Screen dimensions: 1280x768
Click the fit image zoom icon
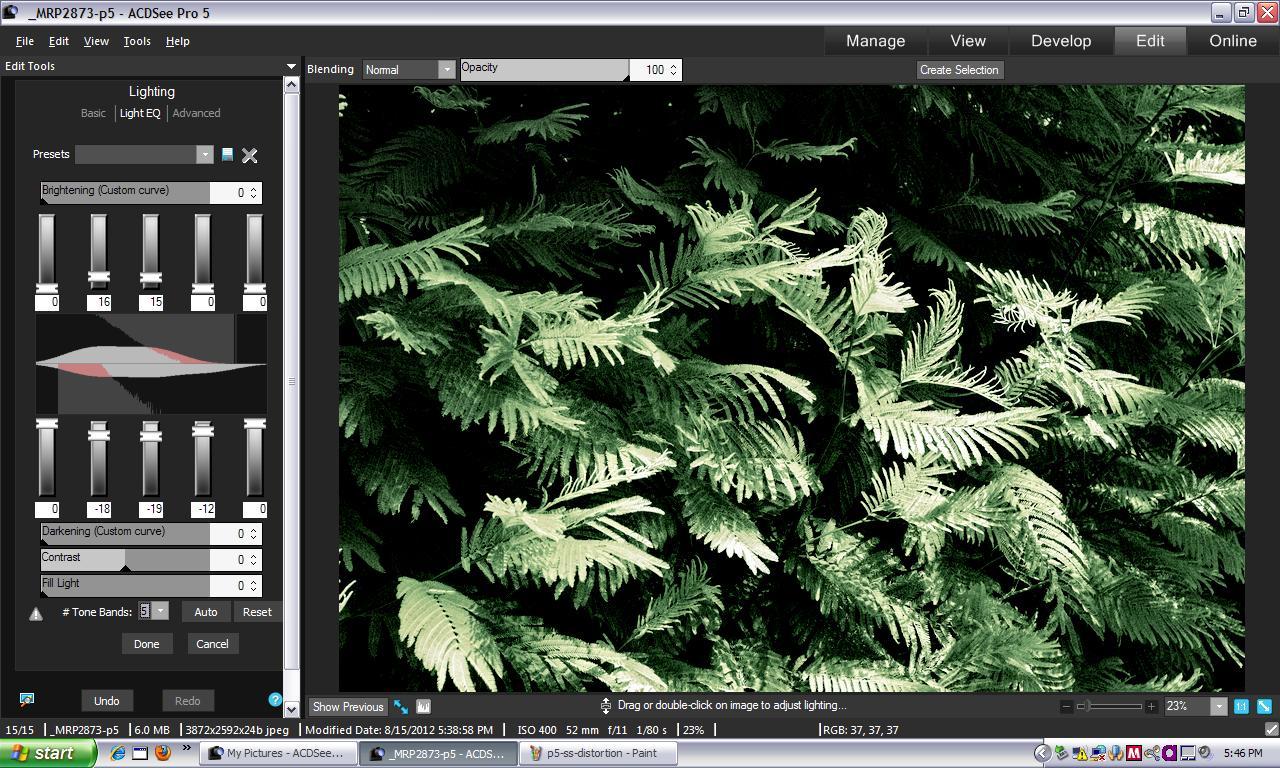[1264, 706]
